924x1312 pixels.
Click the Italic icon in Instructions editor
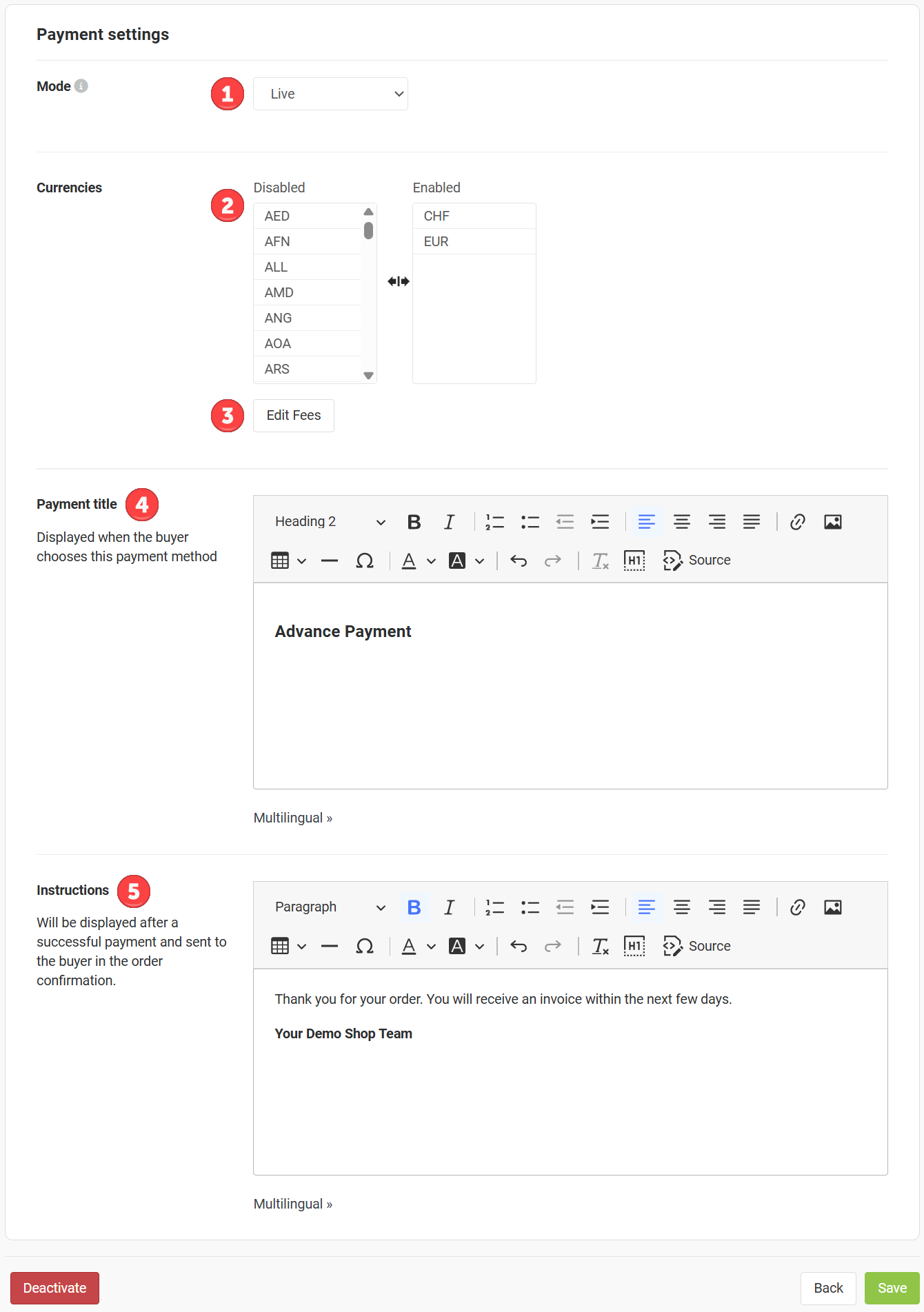pos(449,907)
